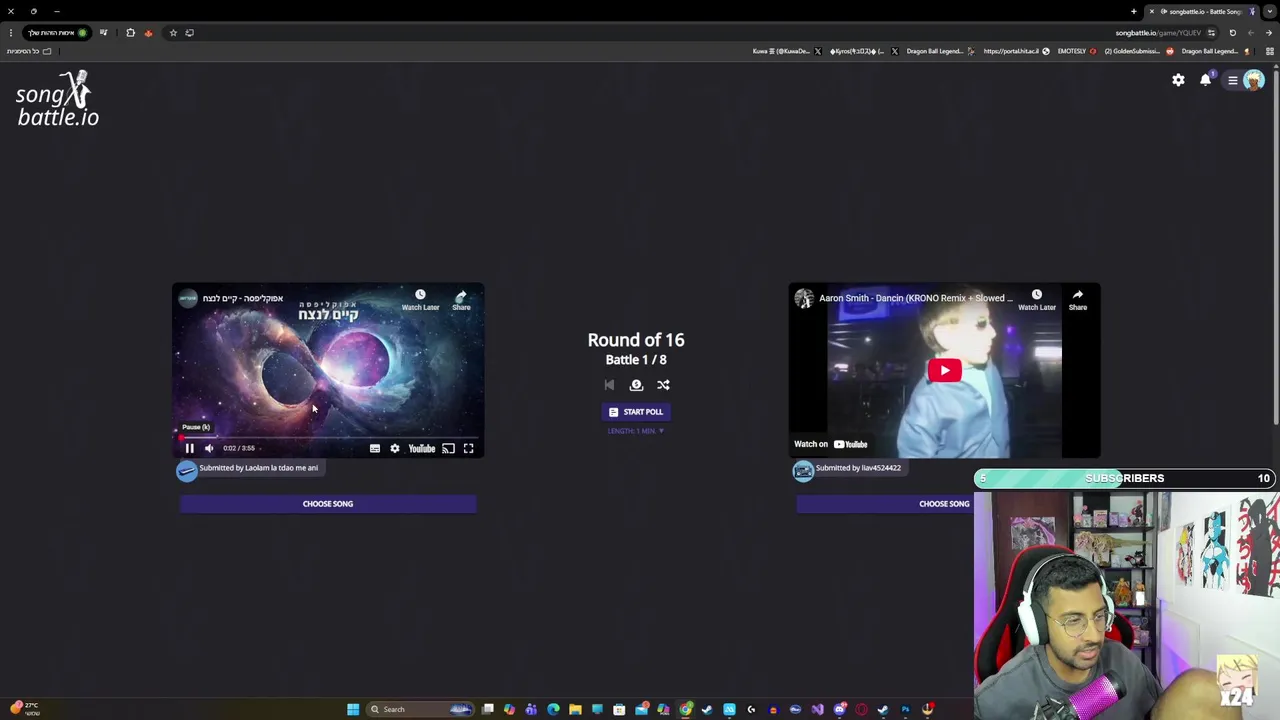Cast the left video to a device
The height and width of the screenshot is (720, 1280).
[448, 448]
